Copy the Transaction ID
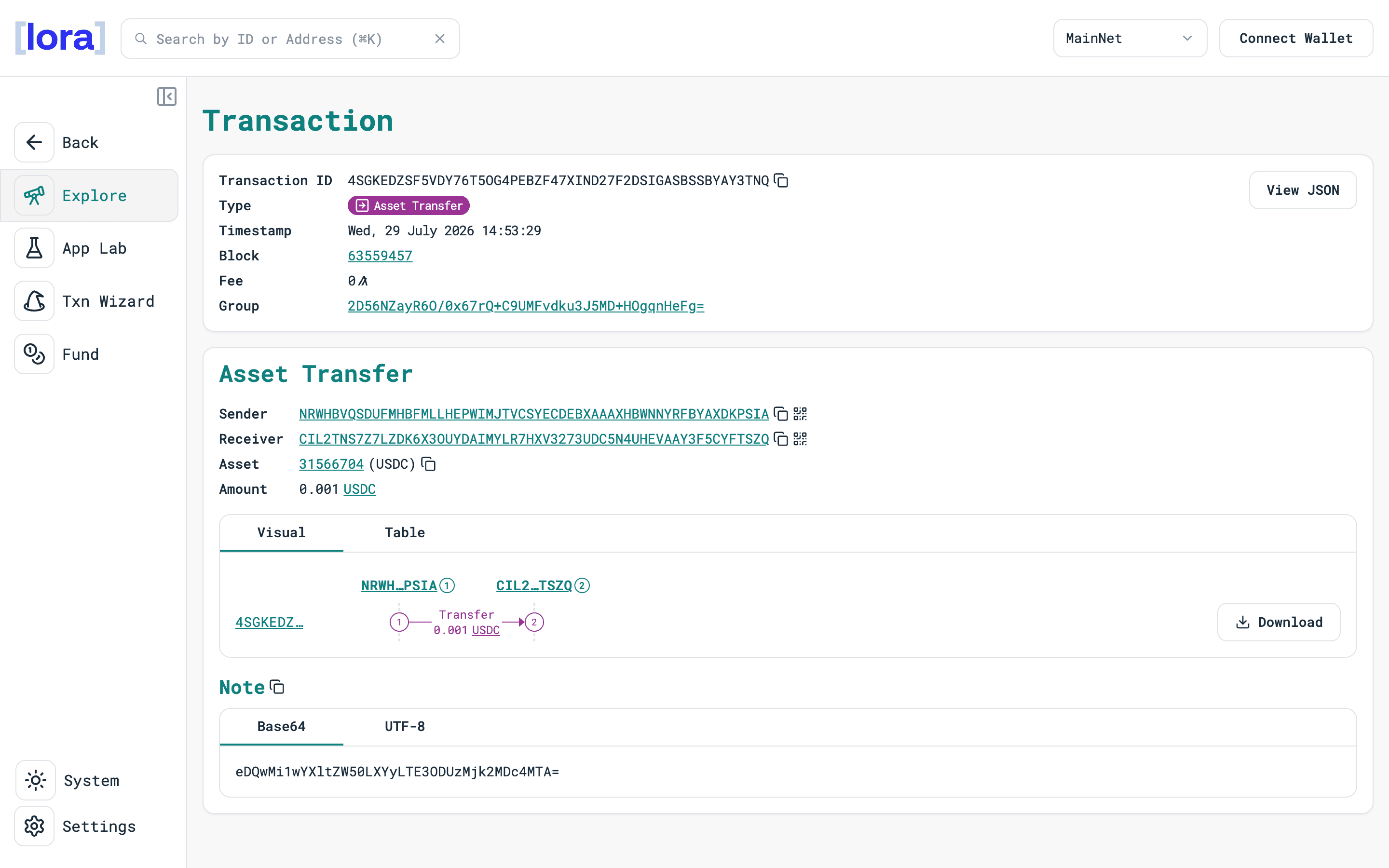Image resolution: width=1389 pixels, height=868 pixels. coord(781,180)
